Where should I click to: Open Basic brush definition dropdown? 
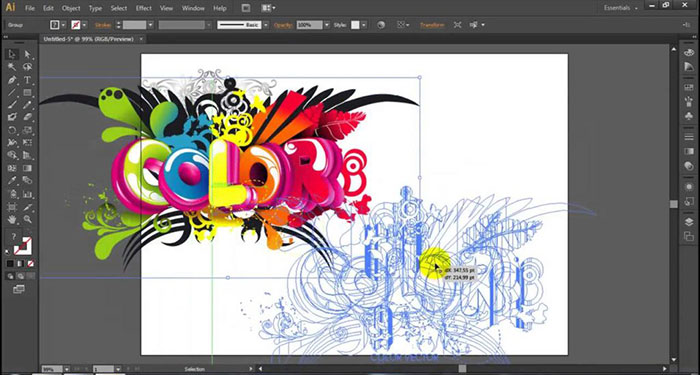(266, 25)
